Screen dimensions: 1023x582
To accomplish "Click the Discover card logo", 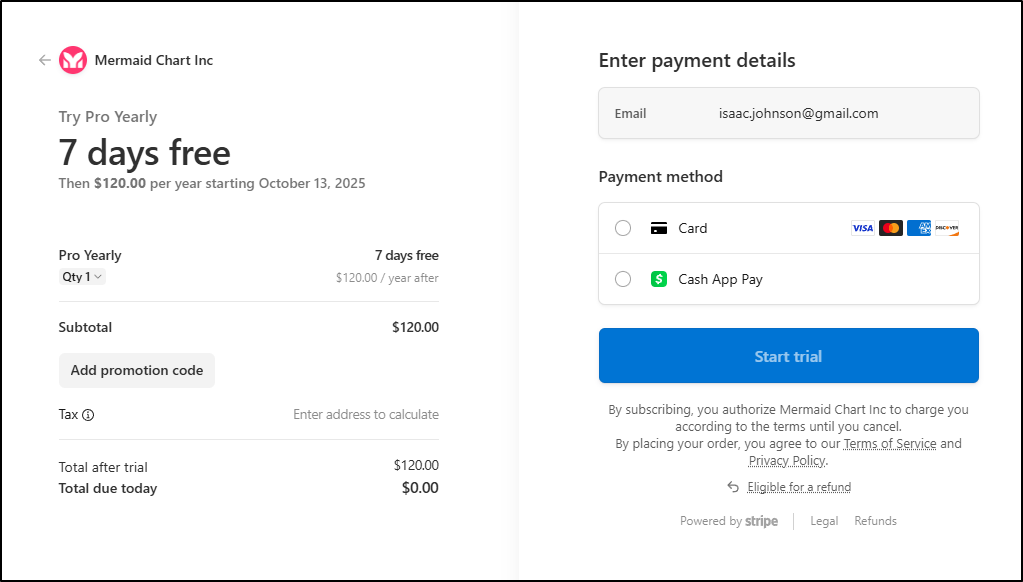I will [946, 228].
